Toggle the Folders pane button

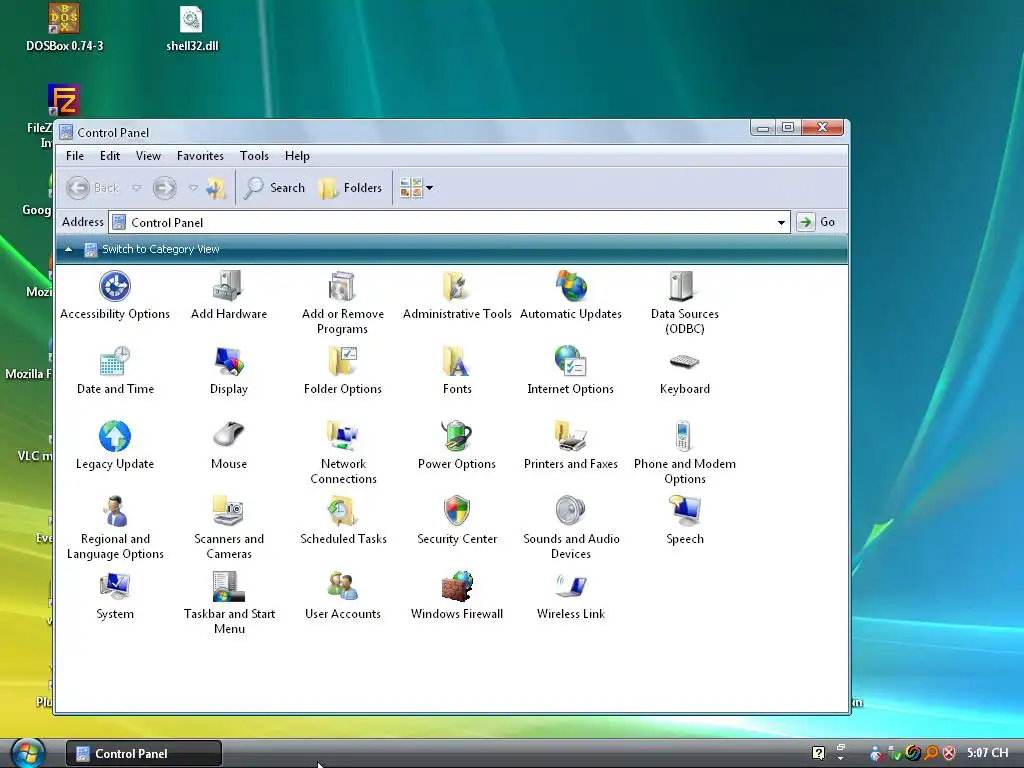(351, 188)
